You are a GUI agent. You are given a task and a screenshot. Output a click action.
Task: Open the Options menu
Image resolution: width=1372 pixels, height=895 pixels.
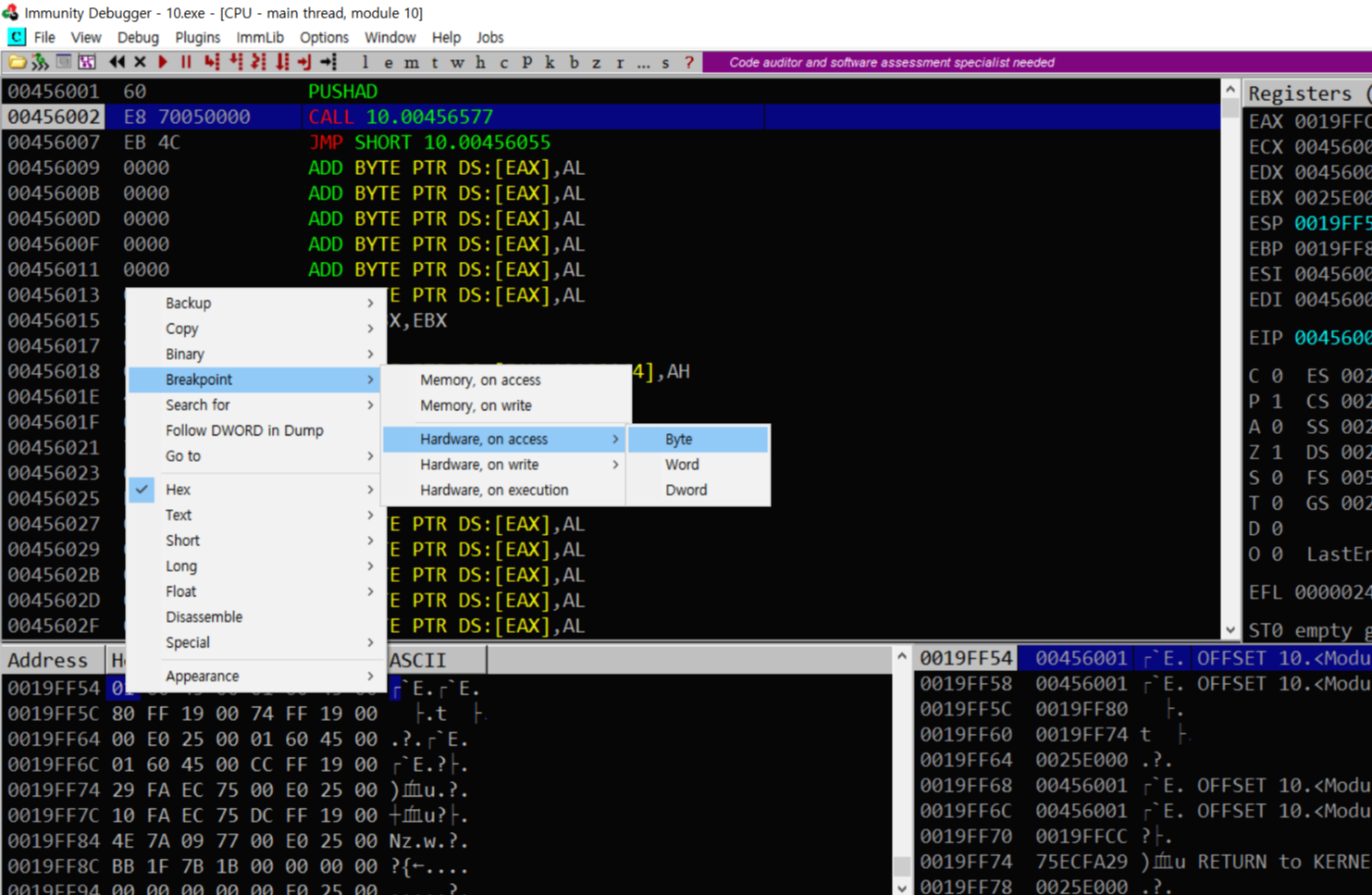pos(324,38)
